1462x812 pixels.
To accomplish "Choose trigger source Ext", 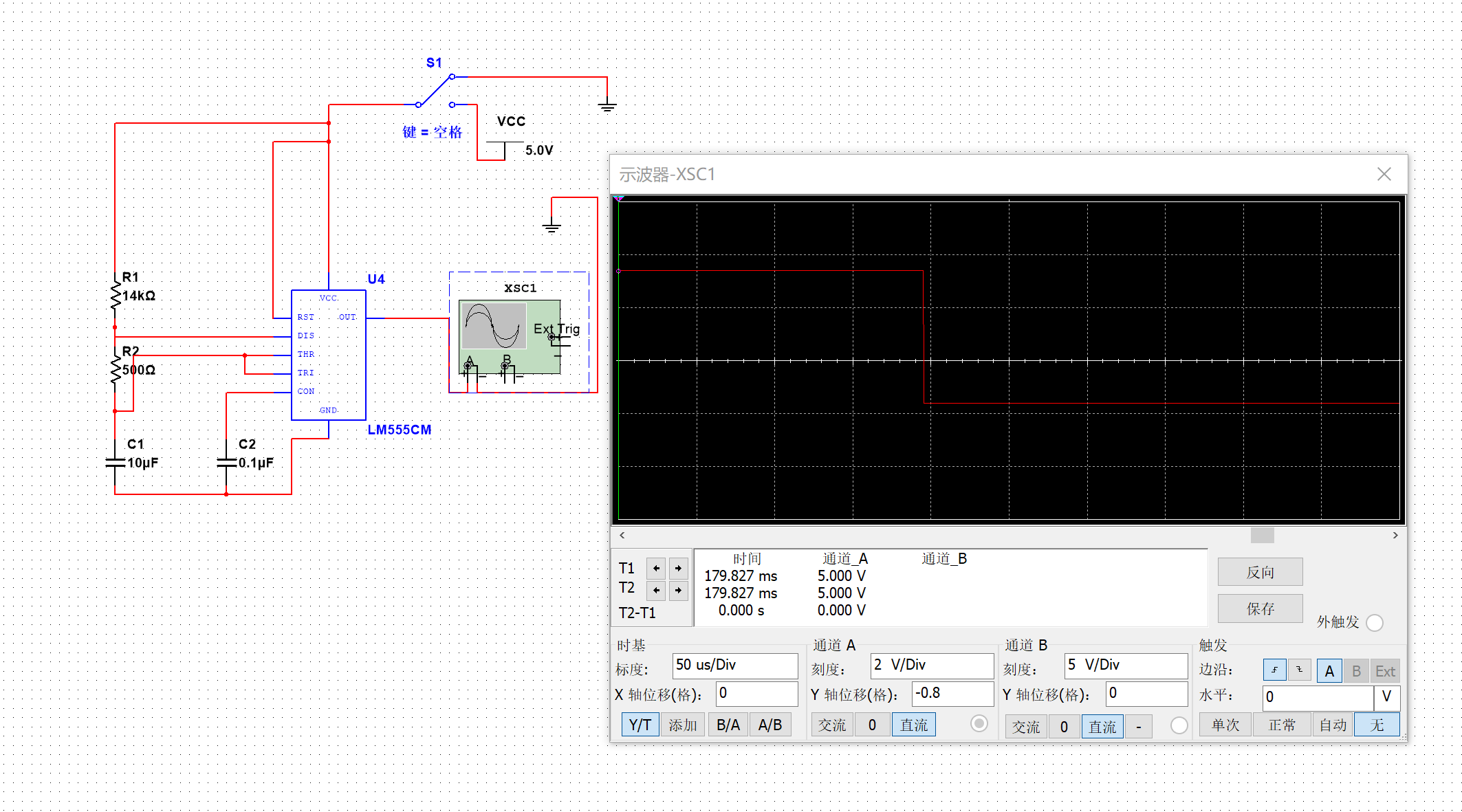I will click(1385, 671).
